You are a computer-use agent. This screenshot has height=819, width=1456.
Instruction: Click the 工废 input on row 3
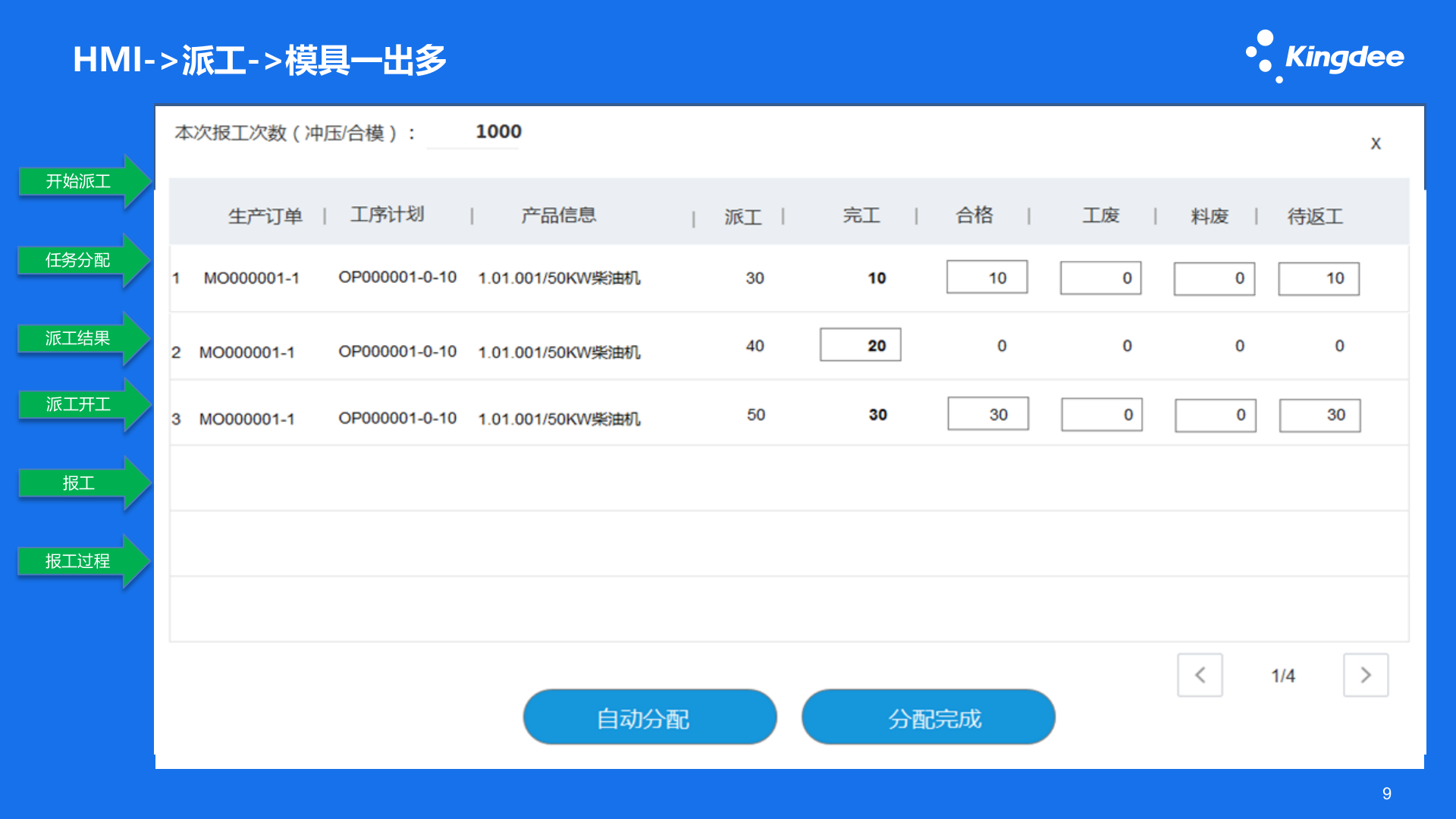coord(1101,415)
